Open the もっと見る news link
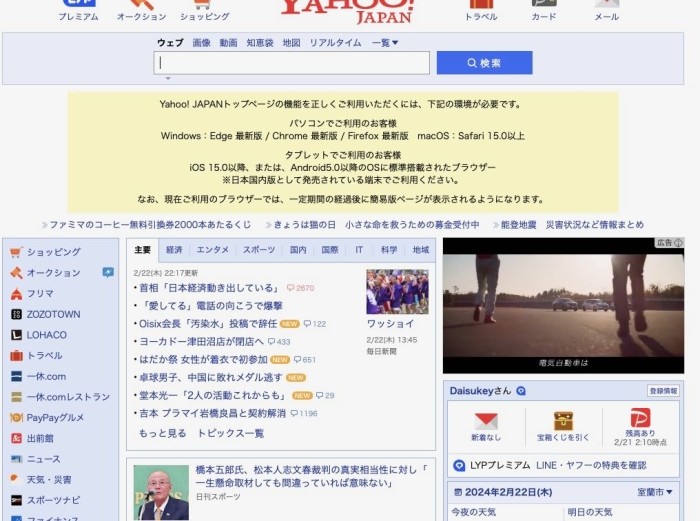The width and height of the screenshot is (700, 521). tap(162, 433)
